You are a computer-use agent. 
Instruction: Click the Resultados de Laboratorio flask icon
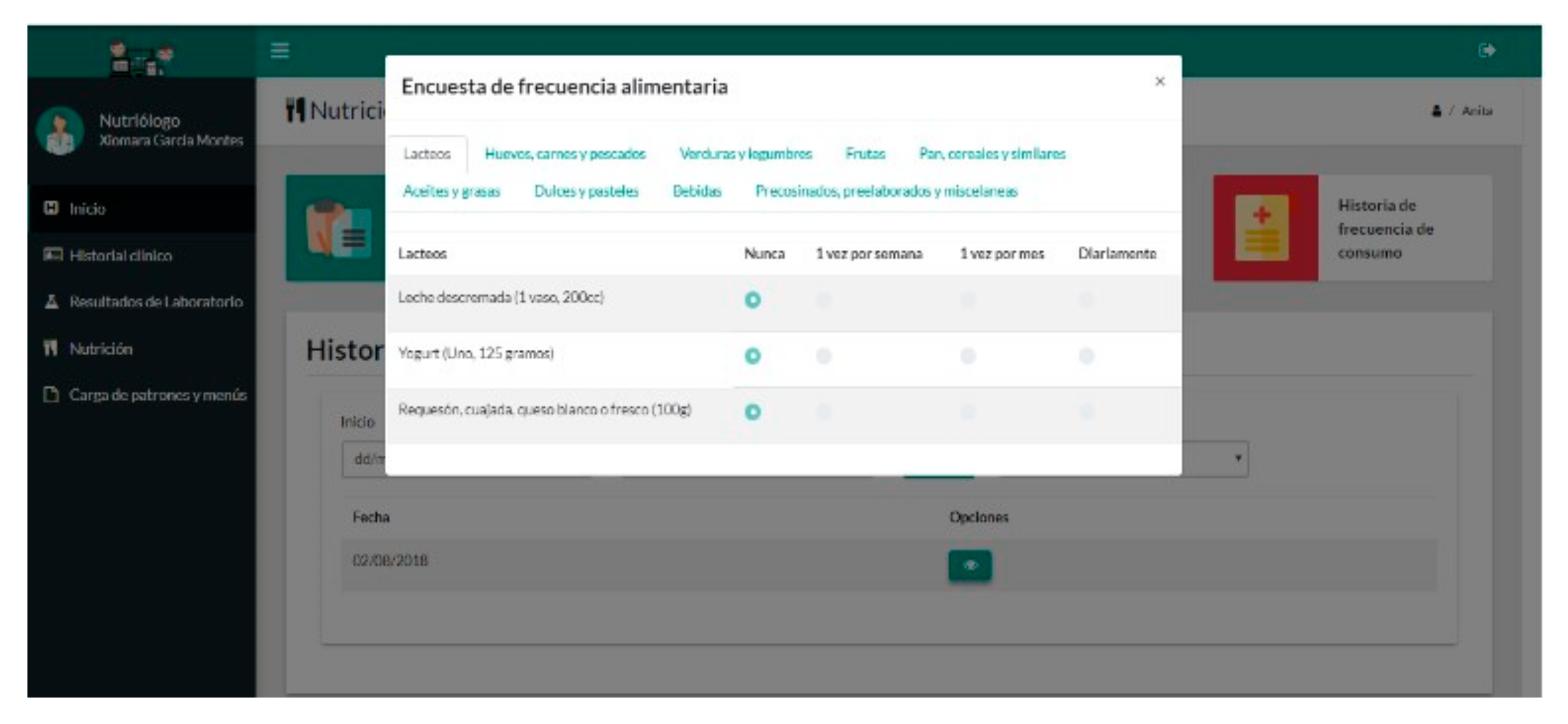[x=52, y=301]
